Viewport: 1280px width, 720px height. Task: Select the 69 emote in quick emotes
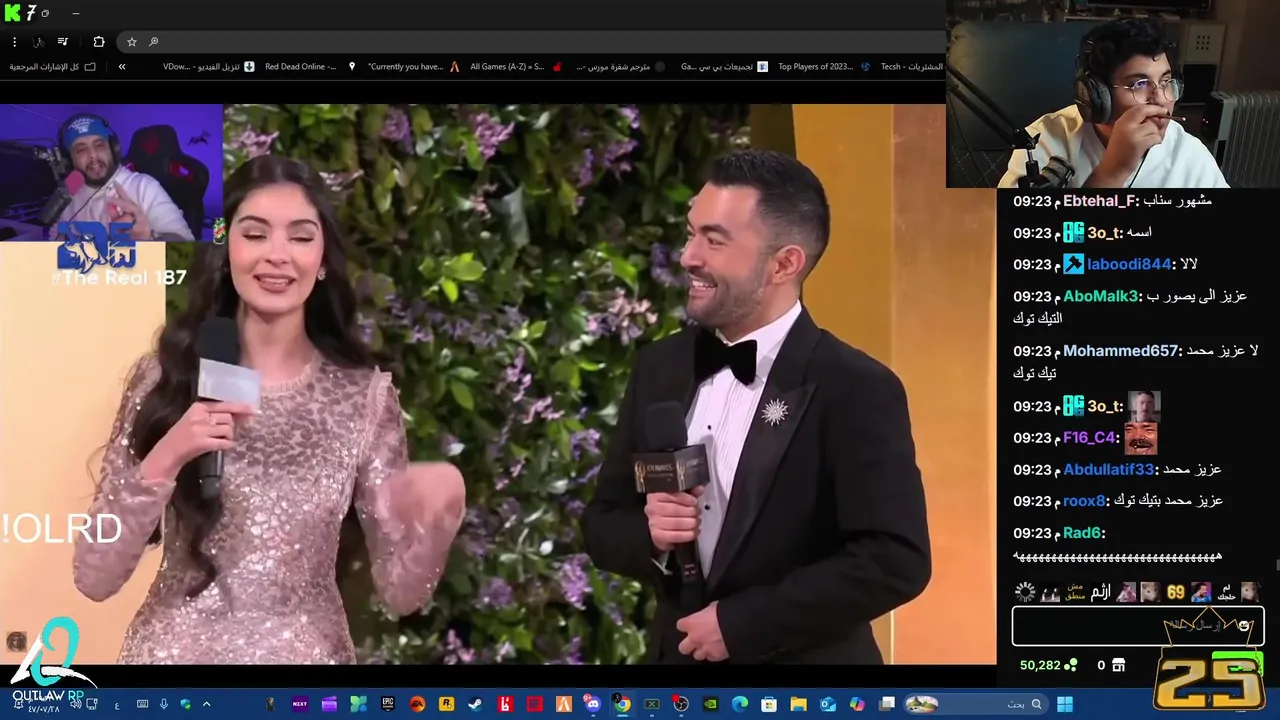[x=1176, y=592]
